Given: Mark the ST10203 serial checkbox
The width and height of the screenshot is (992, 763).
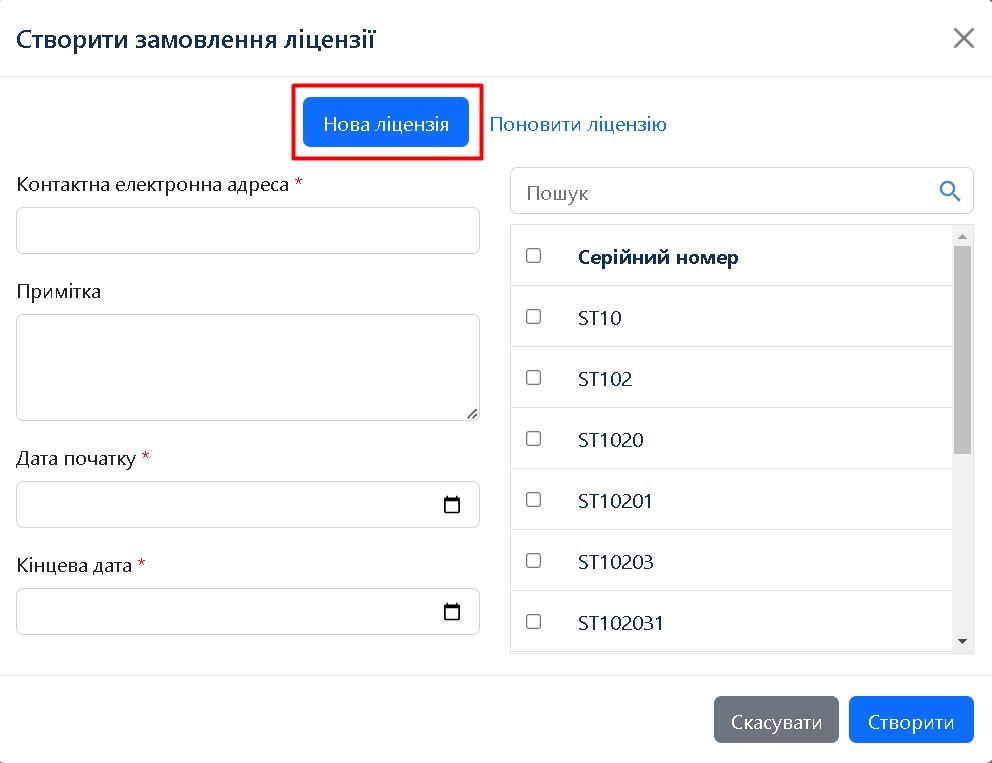Looking at the screenshot, I should click(533, 561).
